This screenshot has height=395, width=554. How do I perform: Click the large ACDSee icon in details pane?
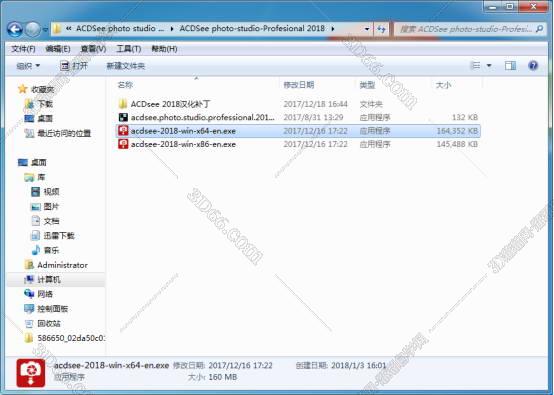31,373
